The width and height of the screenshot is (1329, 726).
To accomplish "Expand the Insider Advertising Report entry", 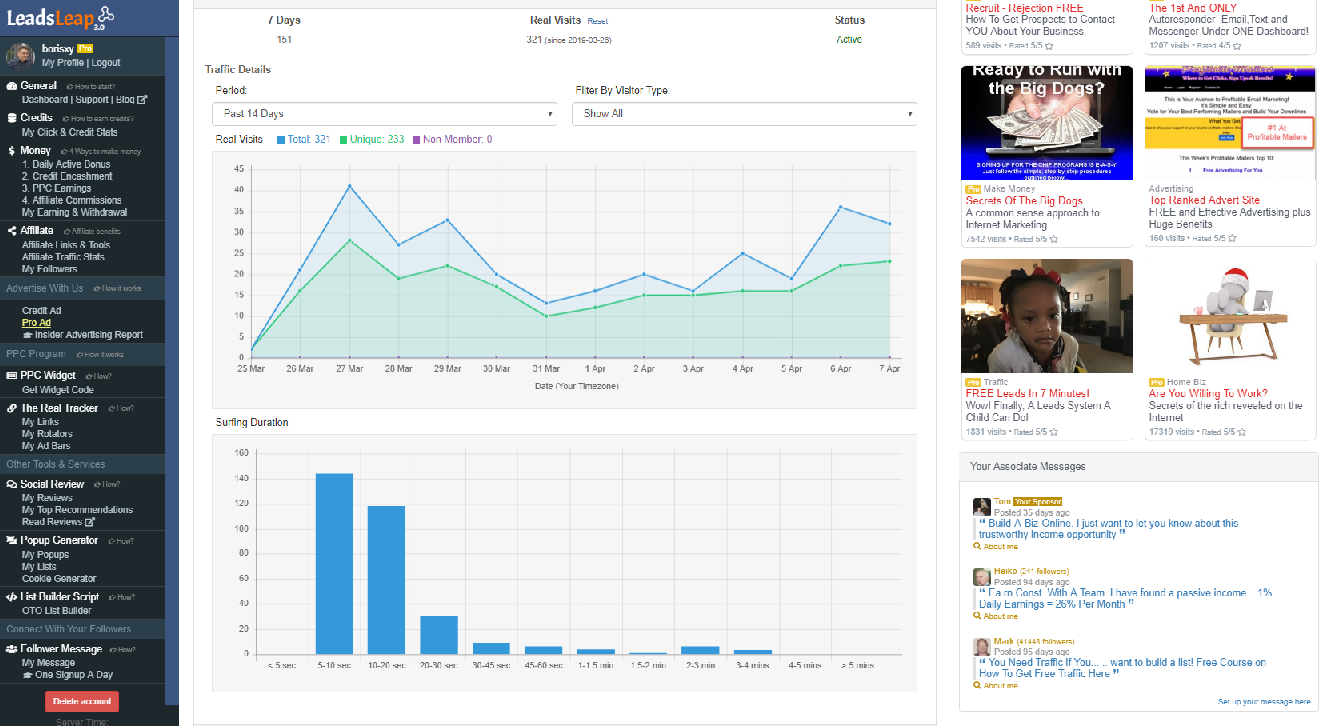I will (x=79, y=335).
